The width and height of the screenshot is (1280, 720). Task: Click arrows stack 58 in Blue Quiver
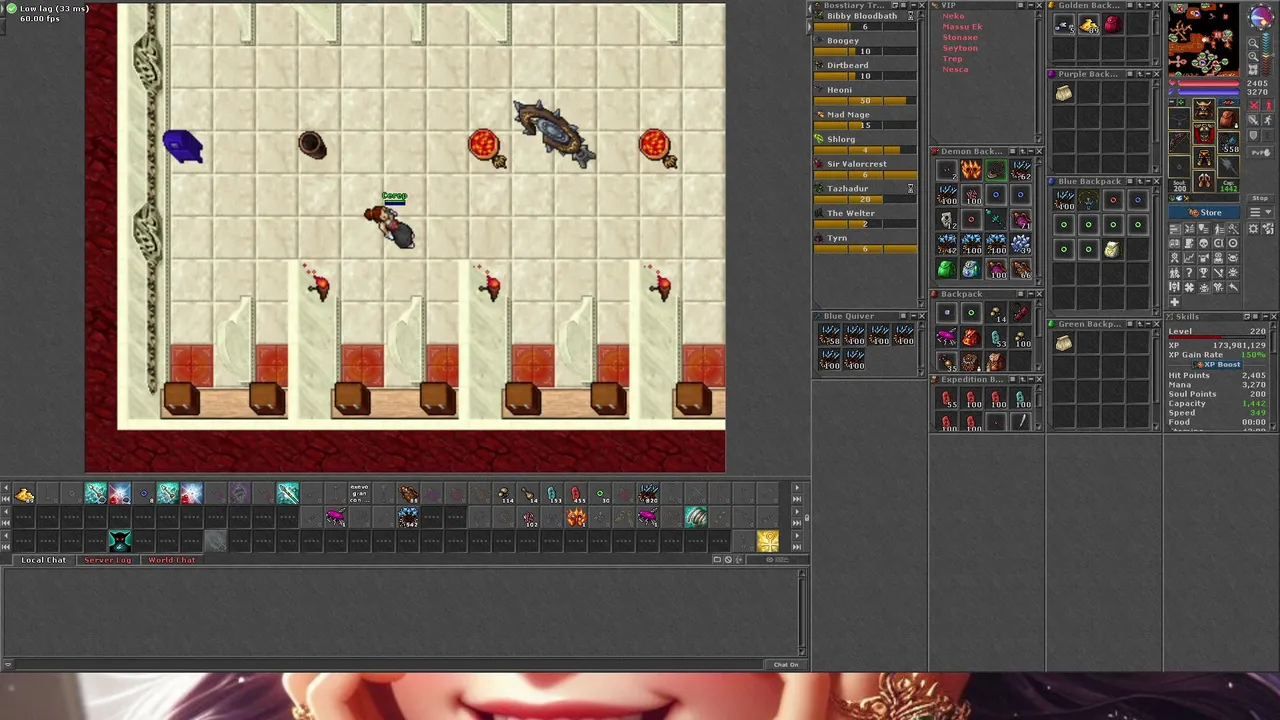(x=829, y=334)
